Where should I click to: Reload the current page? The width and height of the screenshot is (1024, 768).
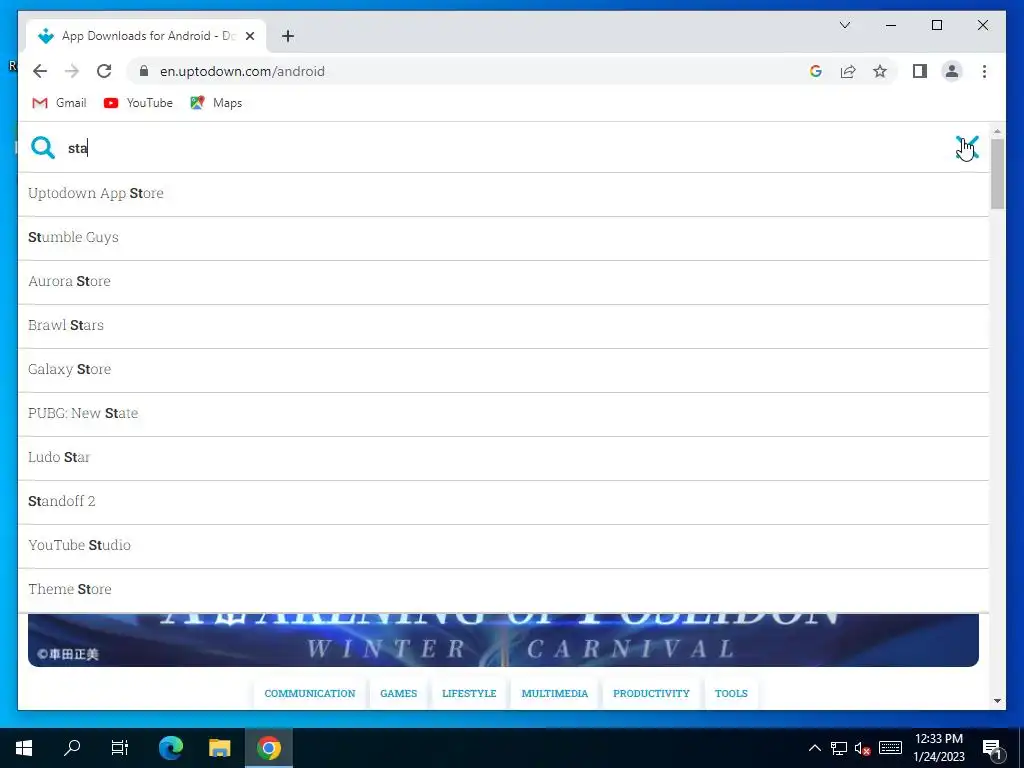(104, 71)
